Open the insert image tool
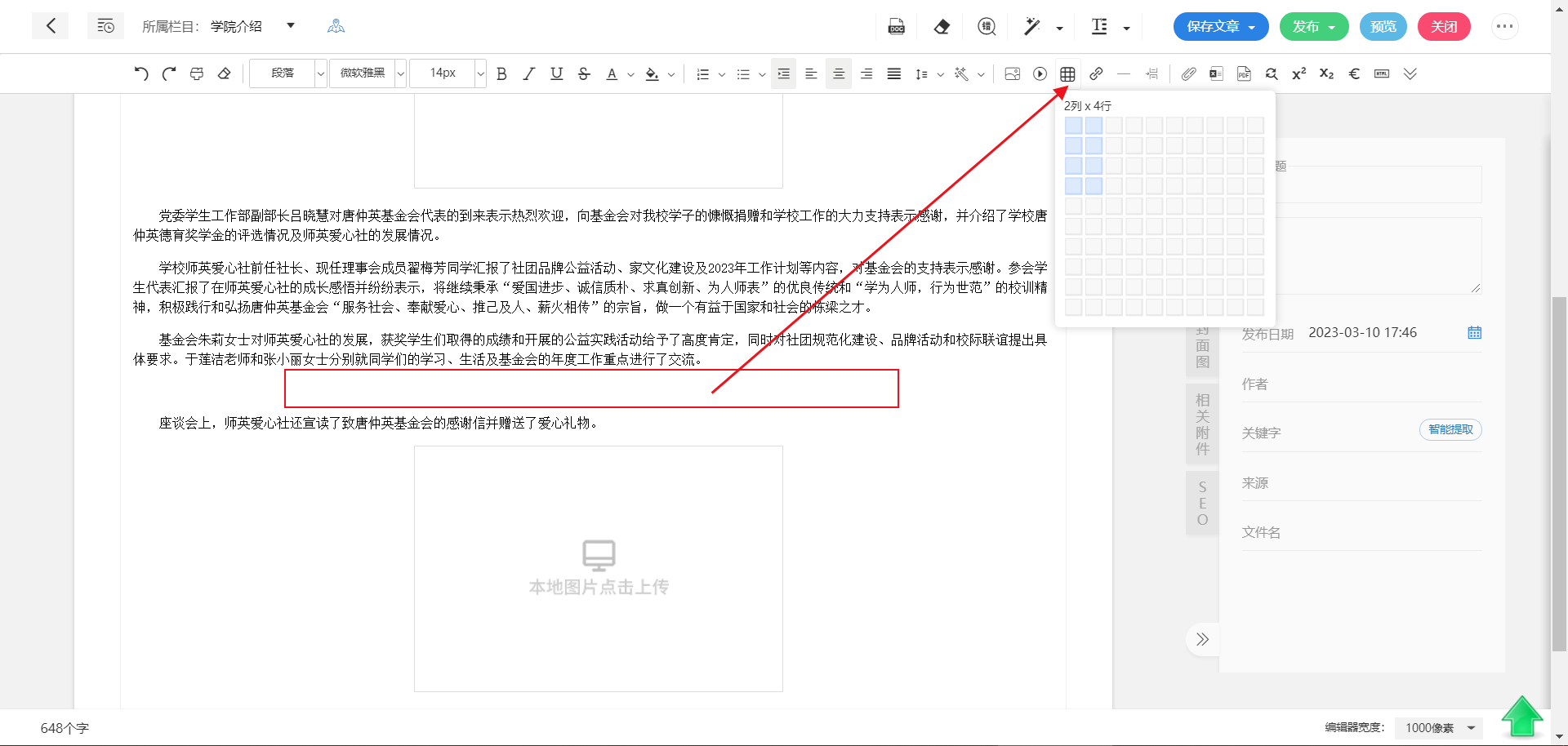Image resolution: width=1568 pixels, height=746 pixels. point(1012,73)
